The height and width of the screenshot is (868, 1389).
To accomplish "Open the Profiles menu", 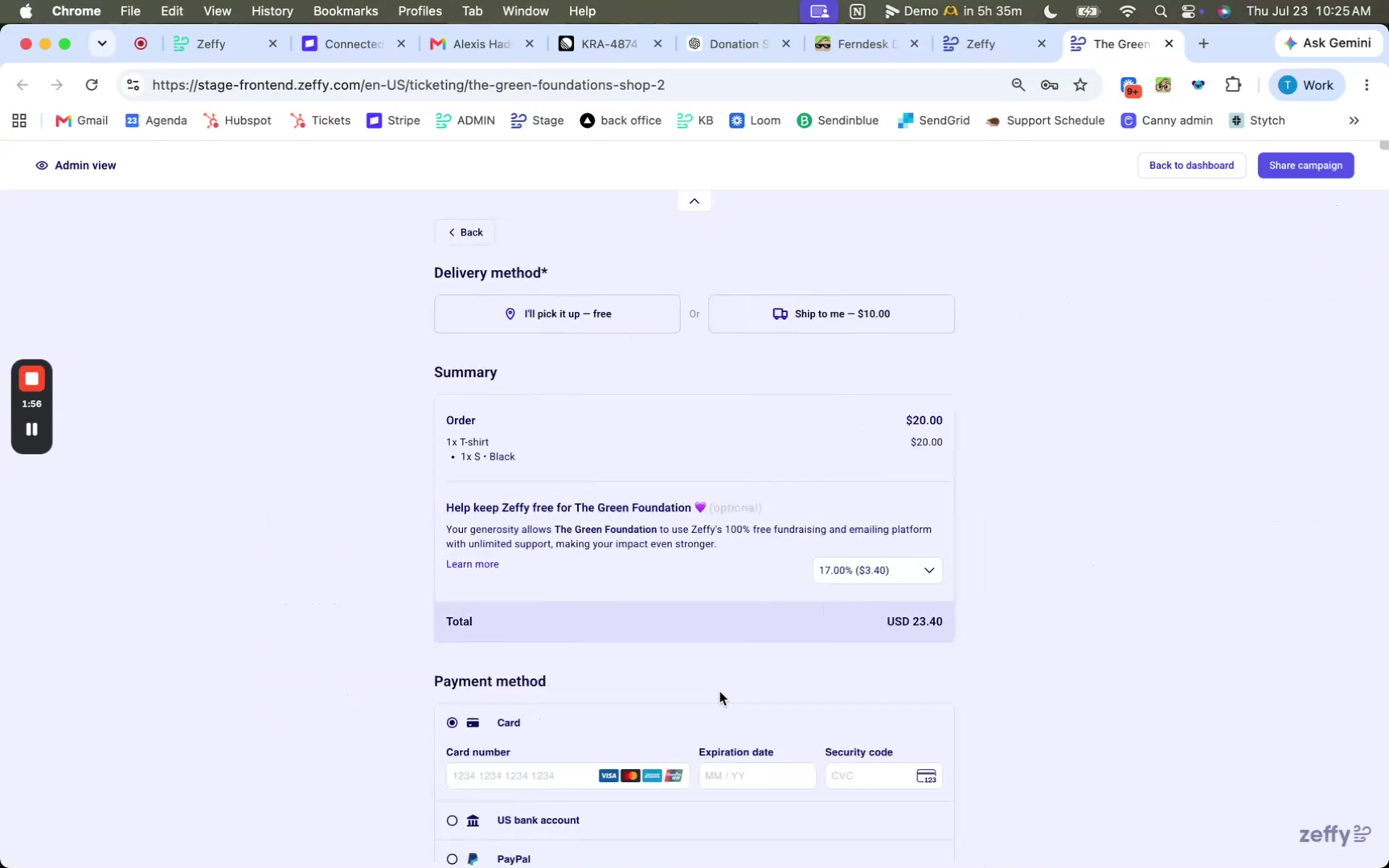I will 420,11.
